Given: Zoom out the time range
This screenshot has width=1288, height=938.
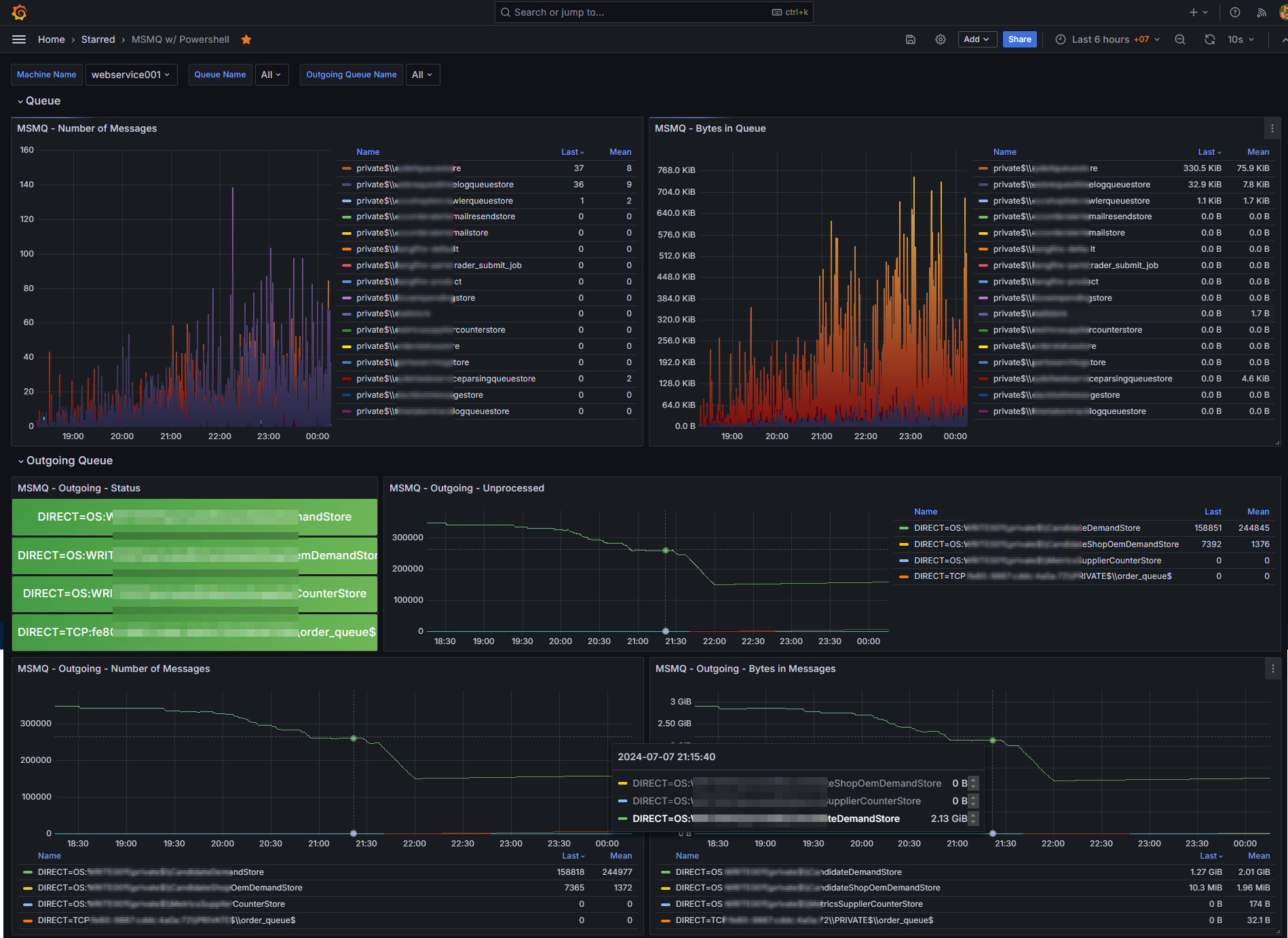Looking at the screenshot, I should (x=1180, y=39).
